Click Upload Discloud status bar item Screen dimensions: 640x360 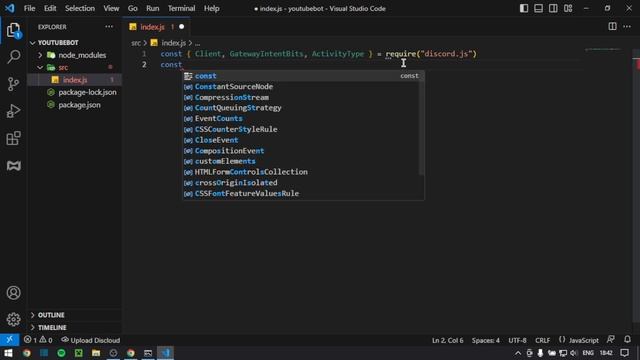pyautogui.click(x=91, y=340)
